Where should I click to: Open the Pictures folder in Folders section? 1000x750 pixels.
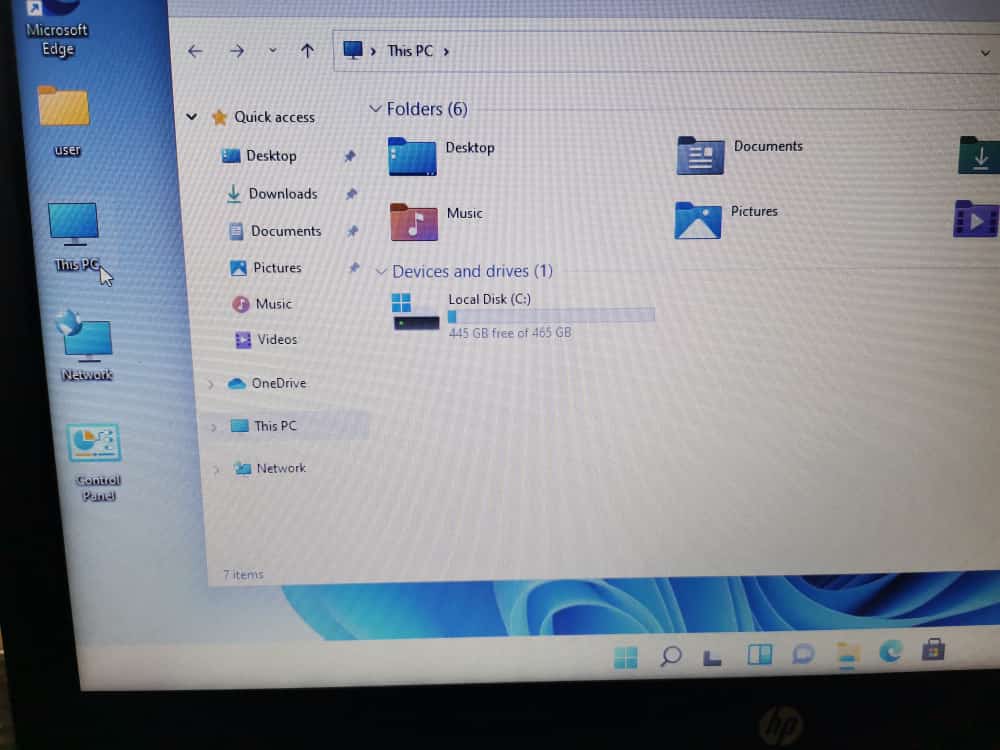(698, 220)
